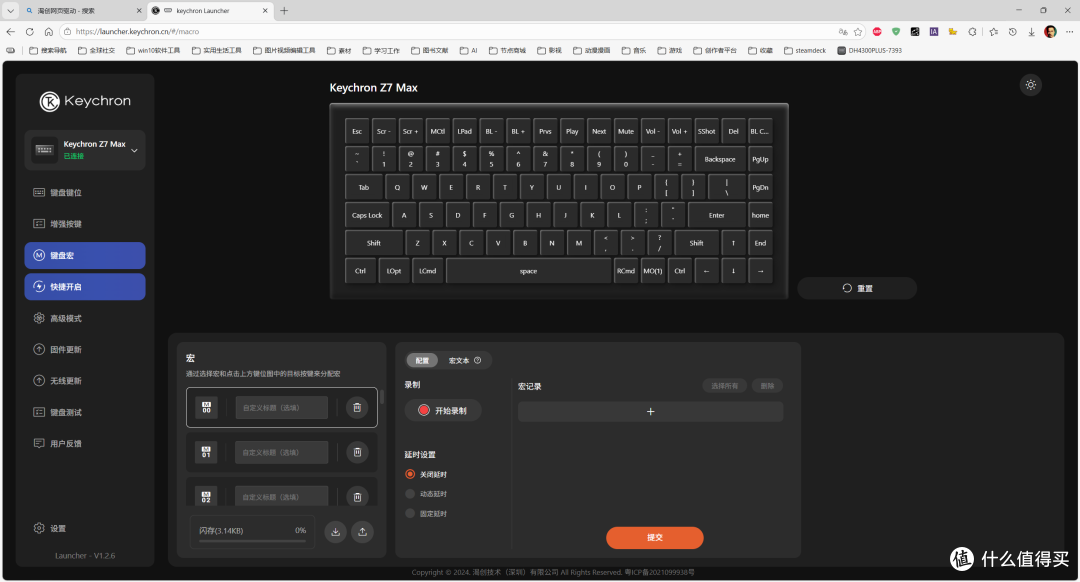The image size is (1080, 582).
Task: Click the orange 提交 submit button
Action: (x=654, y=537)
